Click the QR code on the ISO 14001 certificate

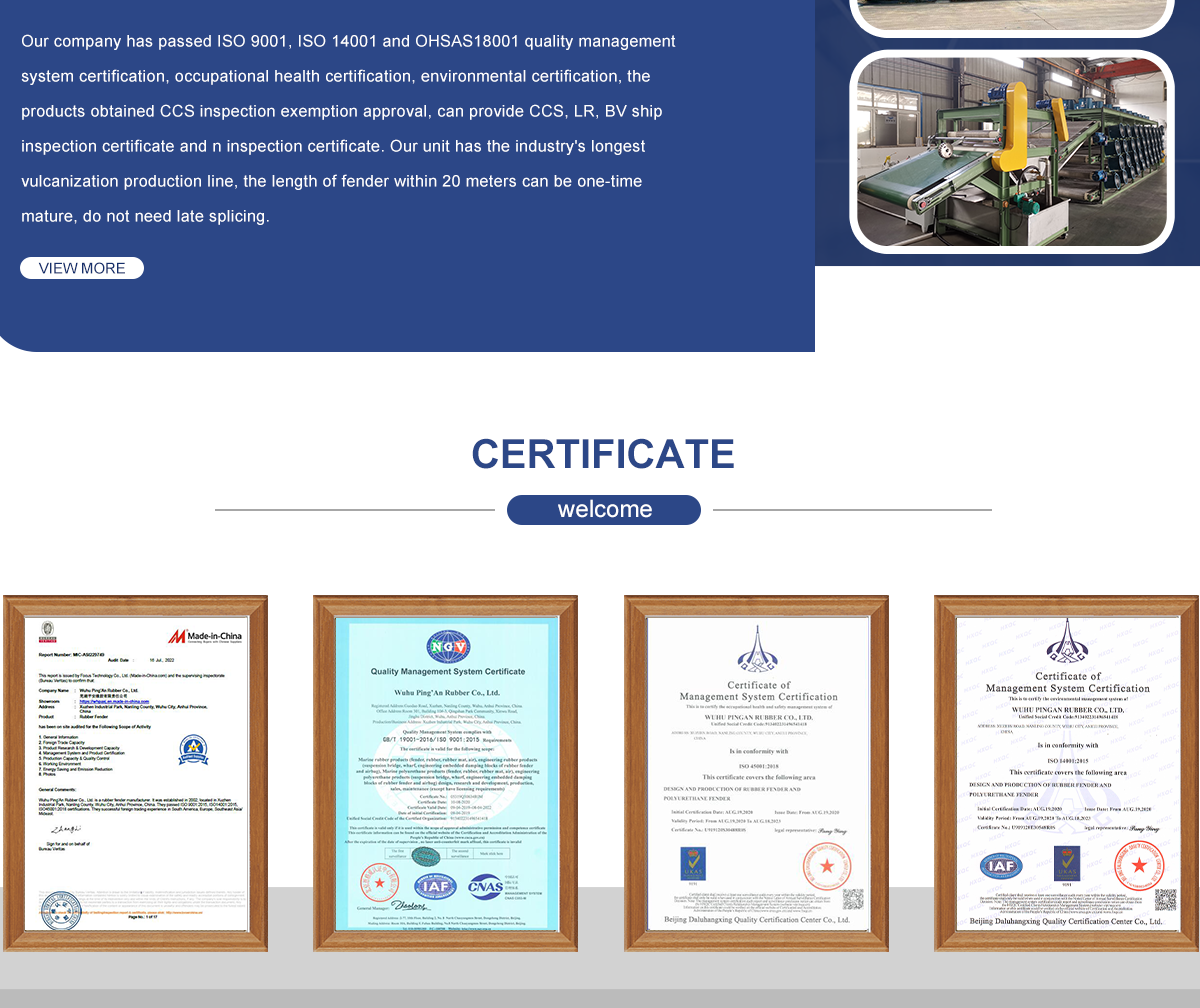[x=1165, y=899]
